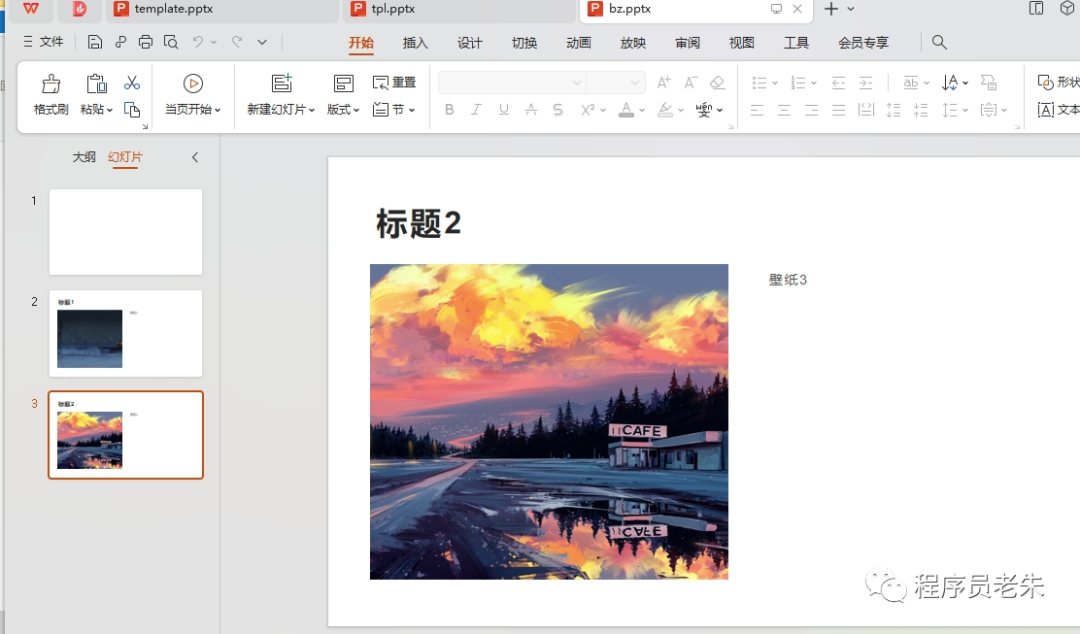Screen dimensions: 1080x634
Task: Click the Print Preview icon
Action: click(x=171, y=42)
